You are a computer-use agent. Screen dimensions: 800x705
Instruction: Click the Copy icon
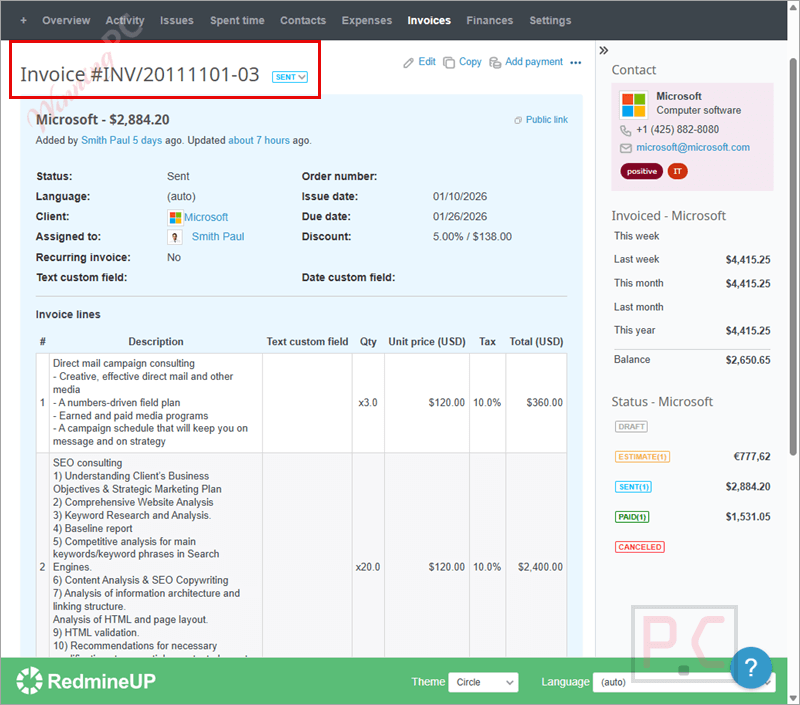point(449,63)
